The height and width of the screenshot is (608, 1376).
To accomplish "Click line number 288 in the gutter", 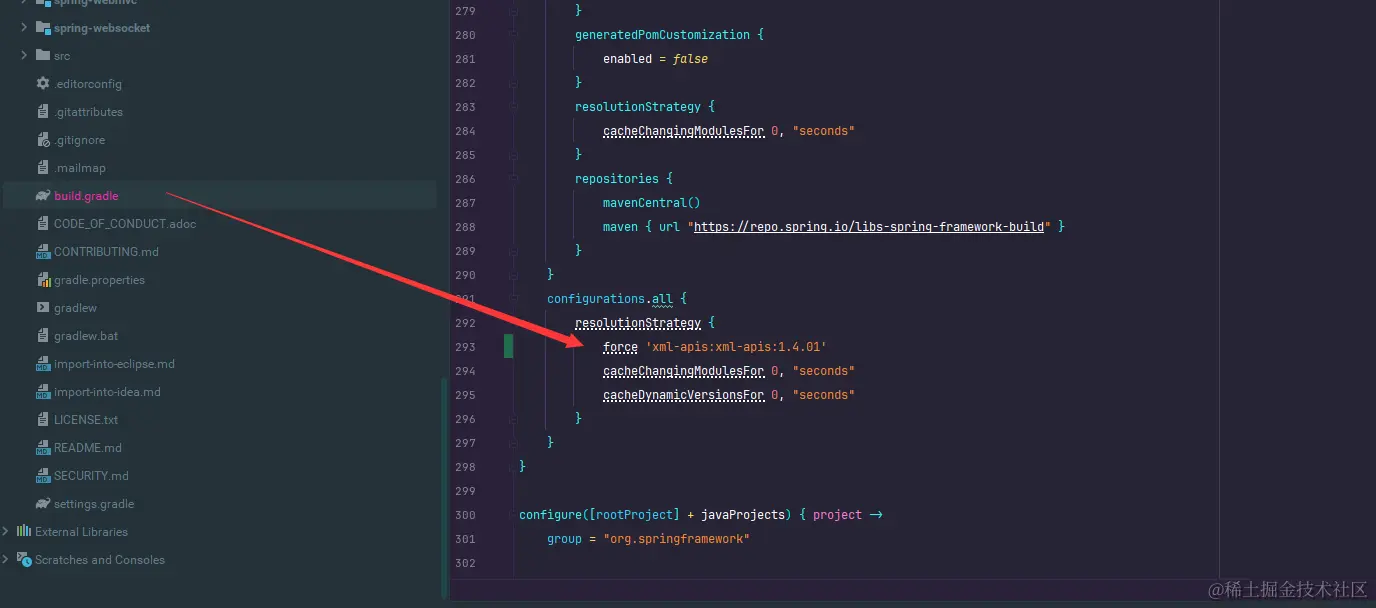I will coord(465,227).
